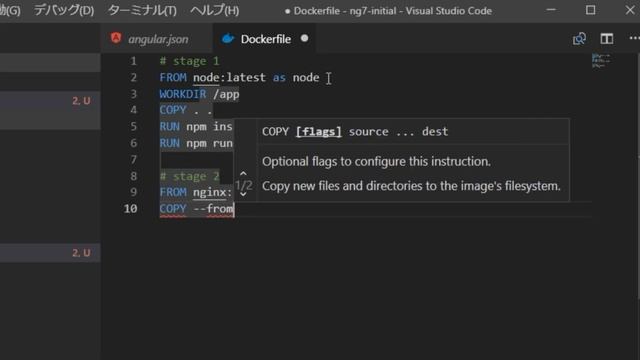Select the lower sidebar row marked '2, U'
The width and height of the screenshot is (640, 360).
50,253
